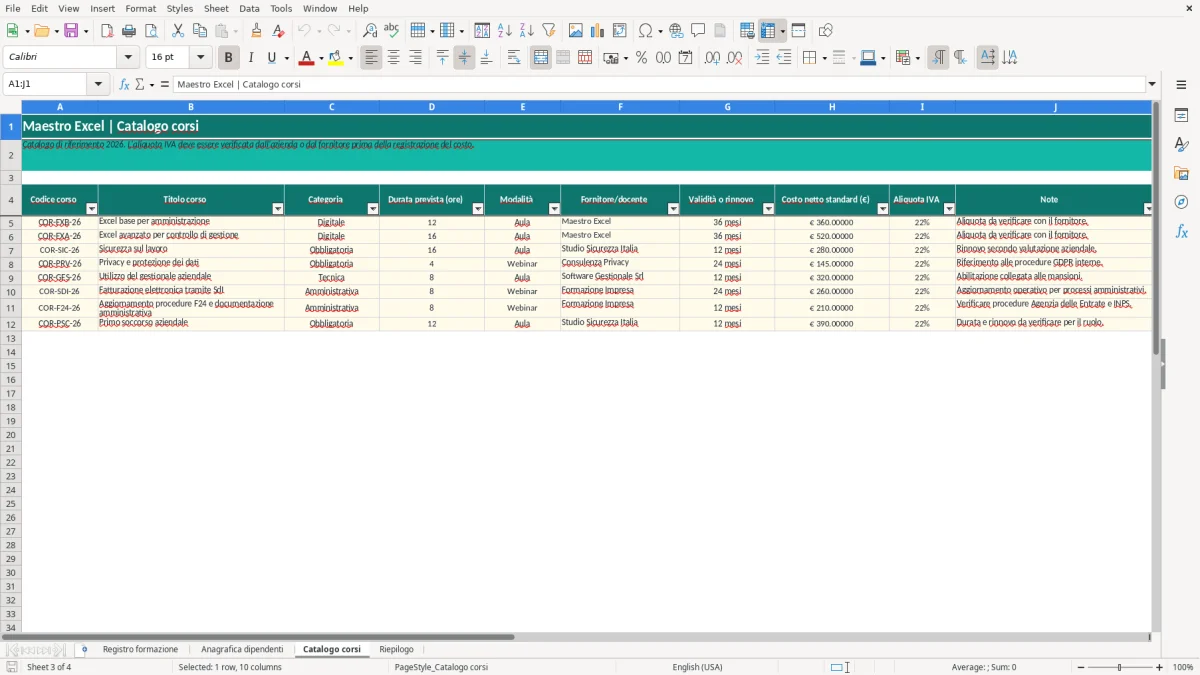This screenshot has height=675, width=1200.
Task: Toggle Align Left
Action: (x=372, y=58)
